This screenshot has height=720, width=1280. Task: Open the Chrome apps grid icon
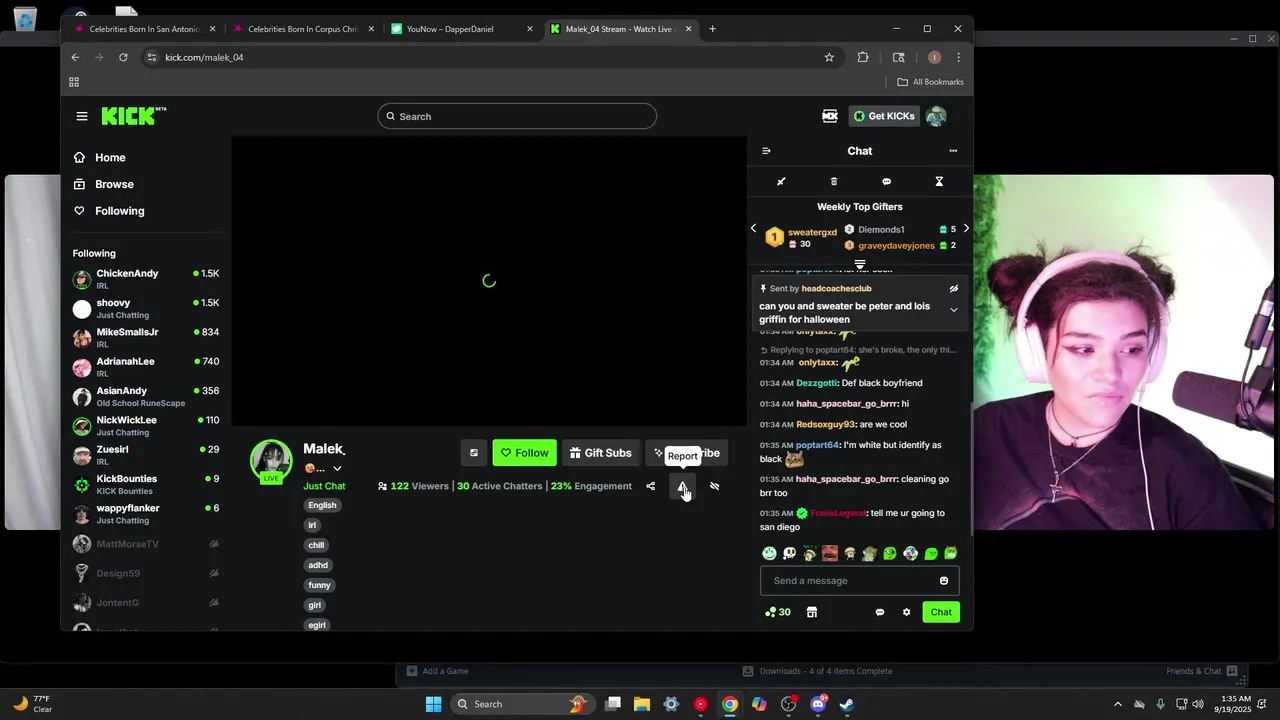74,82
